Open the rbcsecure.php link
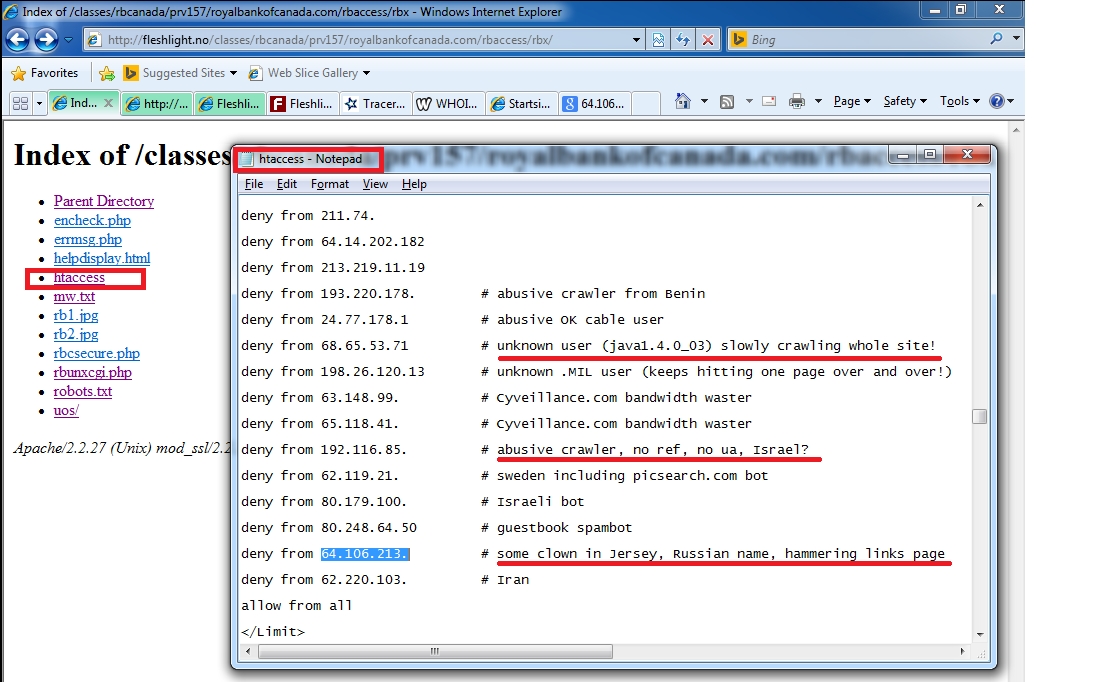Screen dimensions: 1120x682 [x=96, y=353]
